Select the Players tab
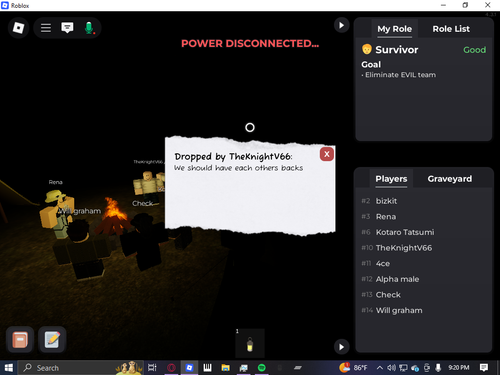500x375 pixels. [391, 179]
